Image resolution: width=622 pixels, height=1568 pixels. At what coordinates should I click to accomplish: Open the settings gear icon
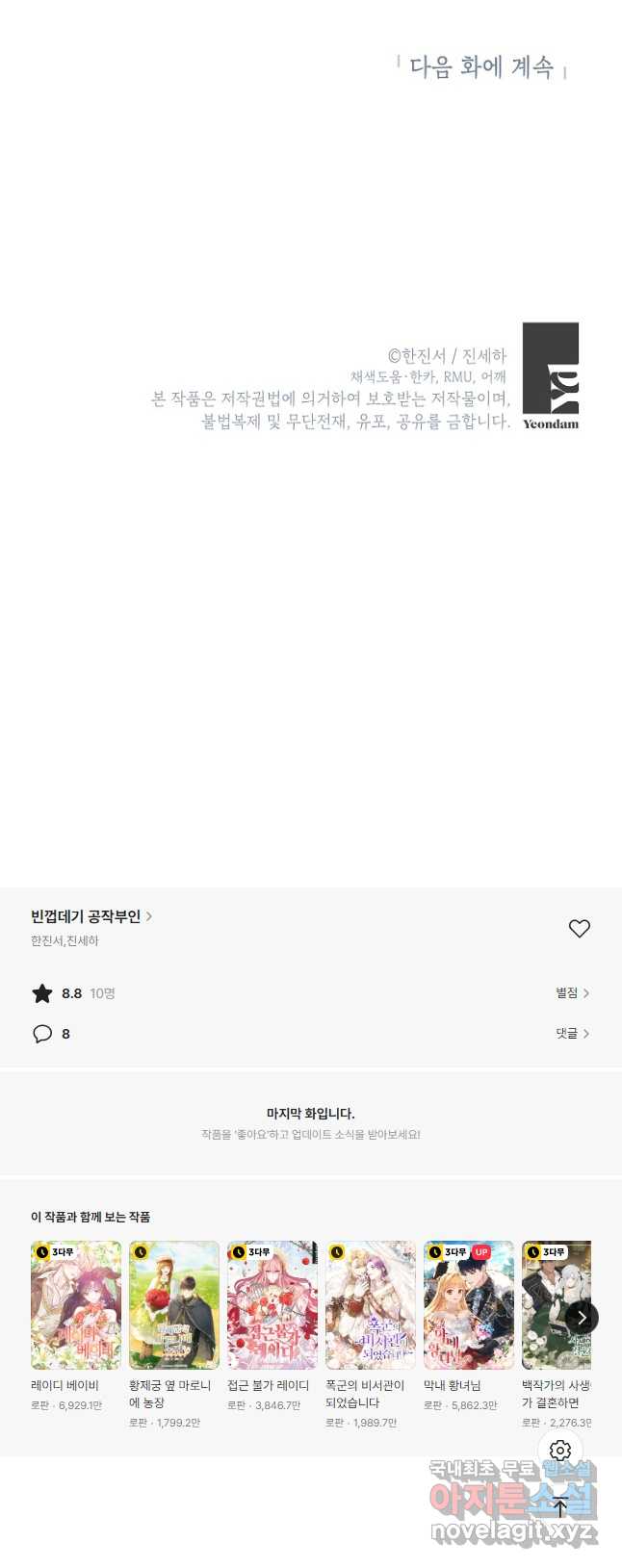pos(560,1451)
